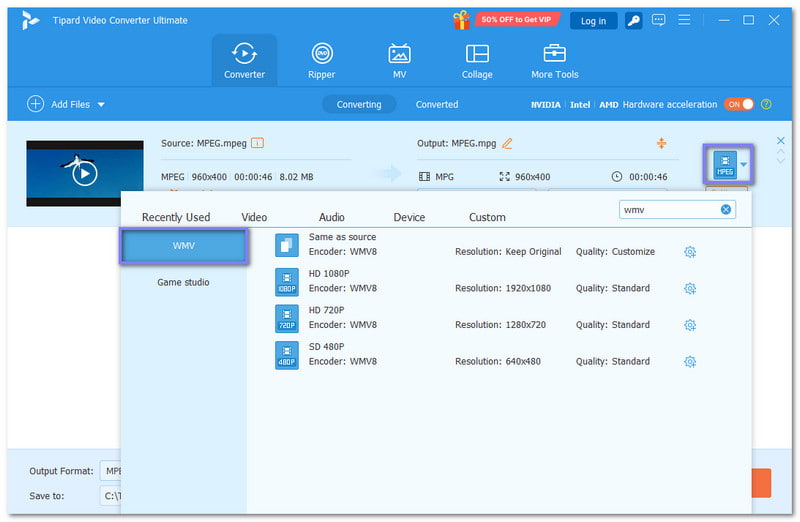Choose the SD 480P preset icon
This screenshot has width=800, height=522.
coord(287,355)
